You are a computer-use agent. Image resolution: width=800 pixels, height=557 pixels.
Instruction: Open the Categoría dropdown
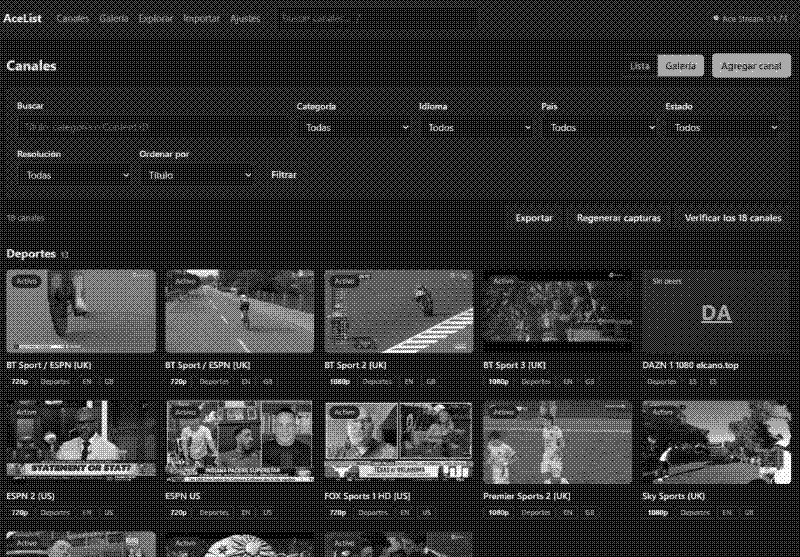[x=354, y=128]
